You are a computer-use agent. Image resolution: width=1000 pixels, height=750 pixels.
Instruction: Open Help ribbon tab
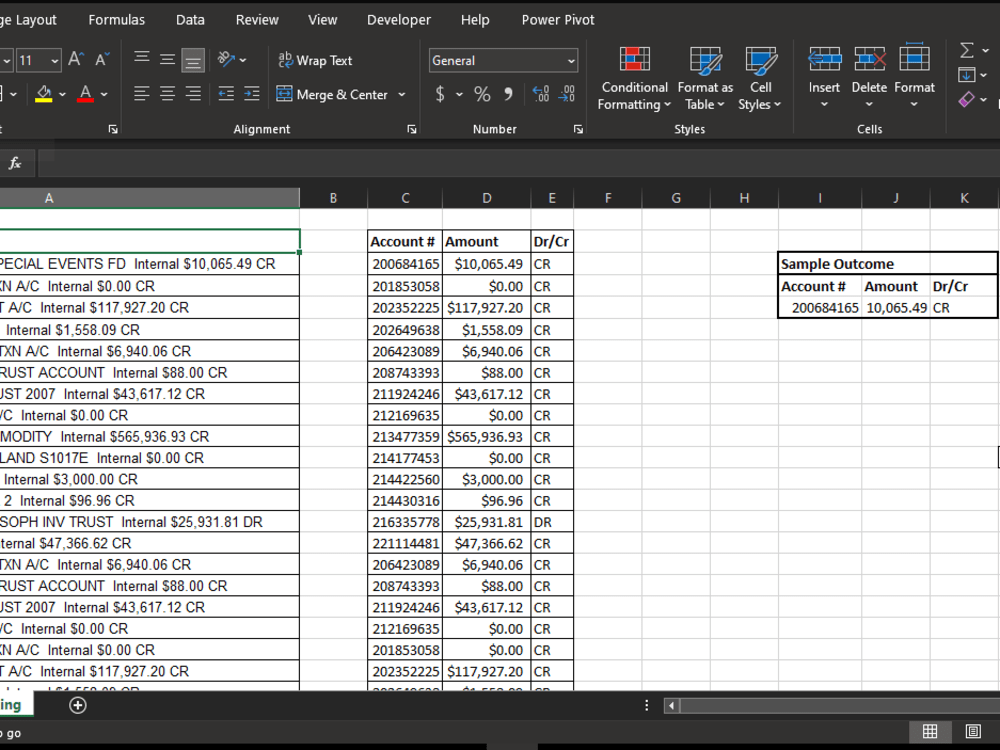[475, 20]
